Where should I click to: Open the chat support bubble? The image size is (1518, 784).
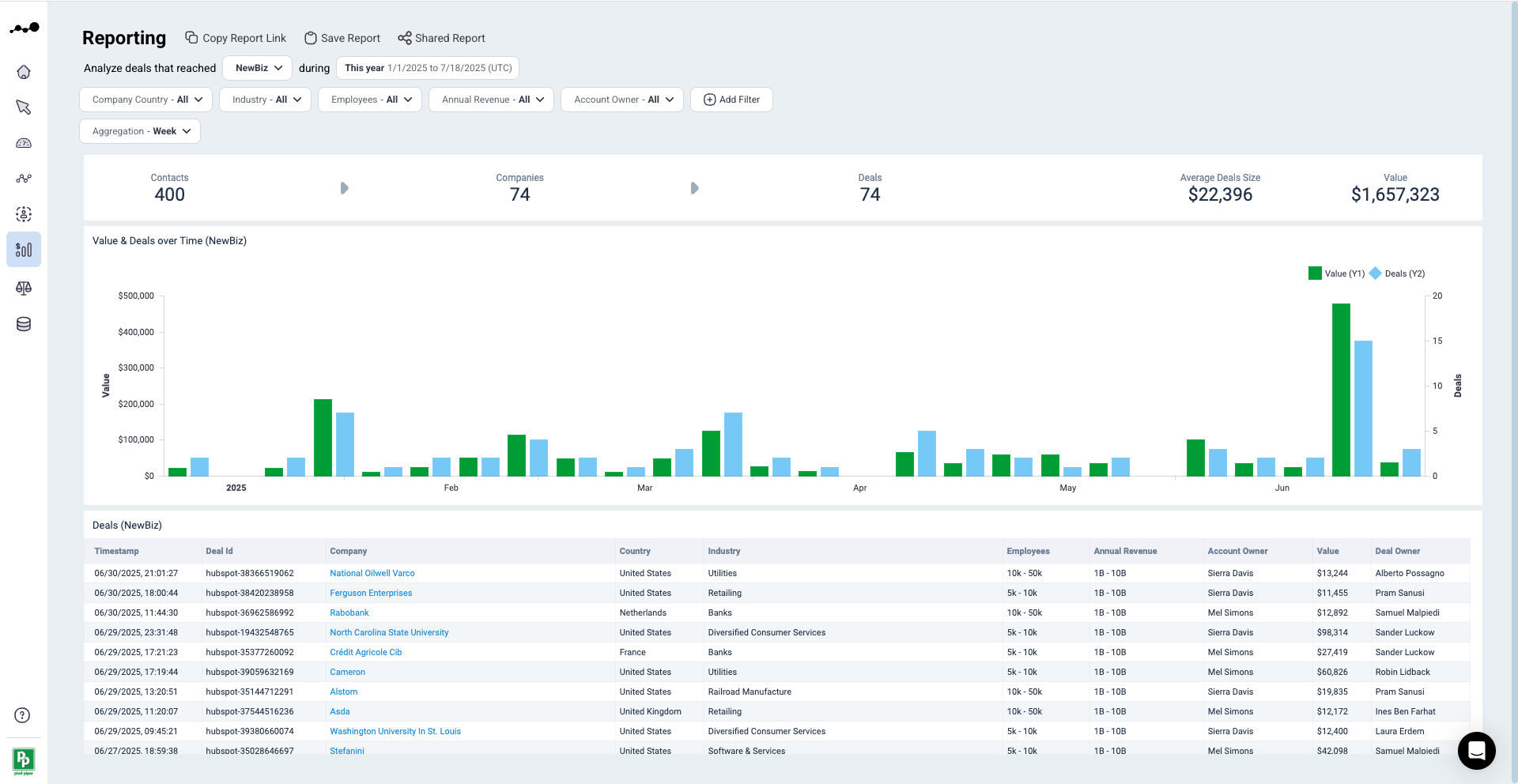1476,751
